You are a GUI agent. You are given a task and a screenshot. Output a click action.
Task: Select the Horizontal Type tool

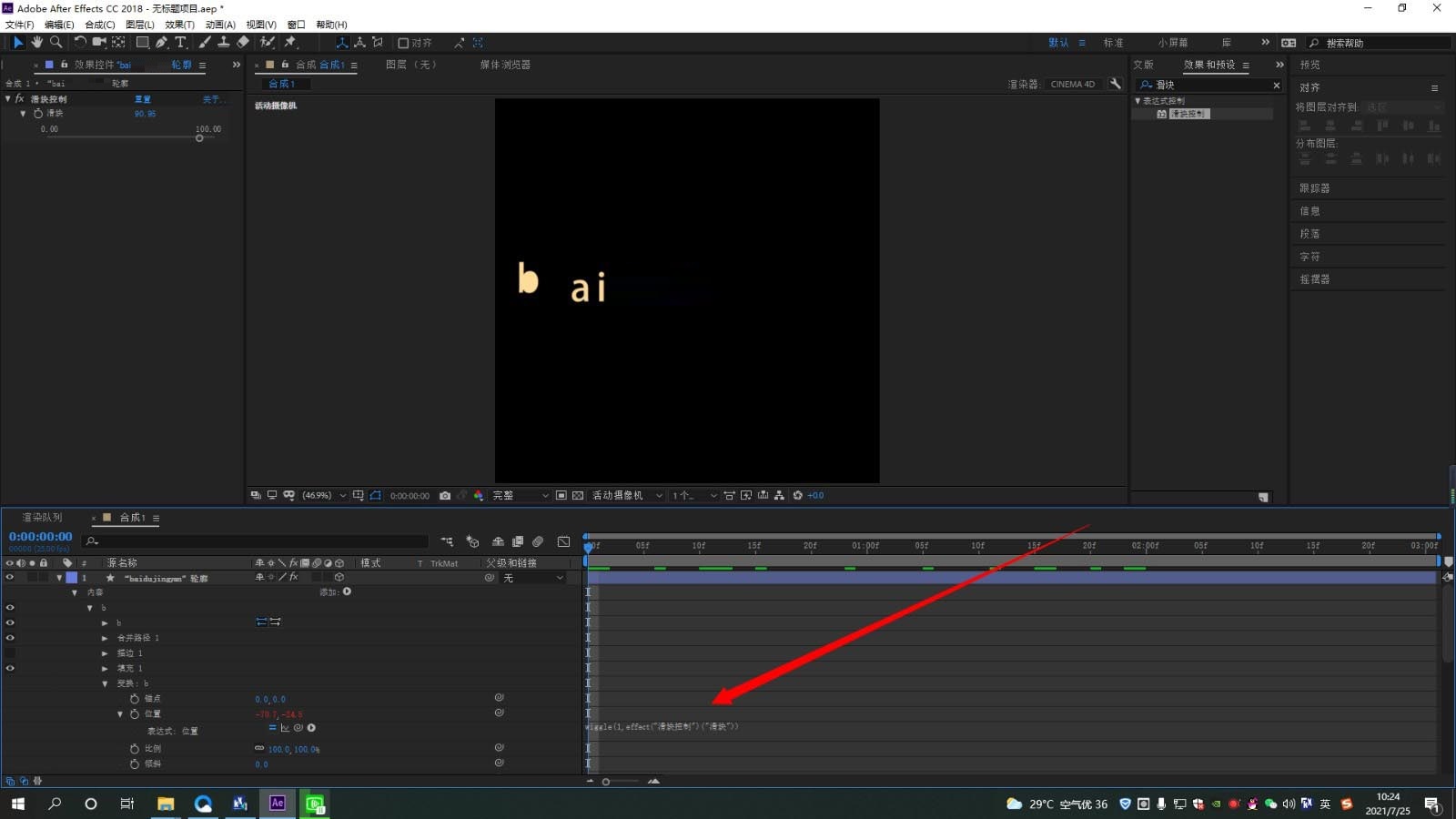[x=180, y=42]
